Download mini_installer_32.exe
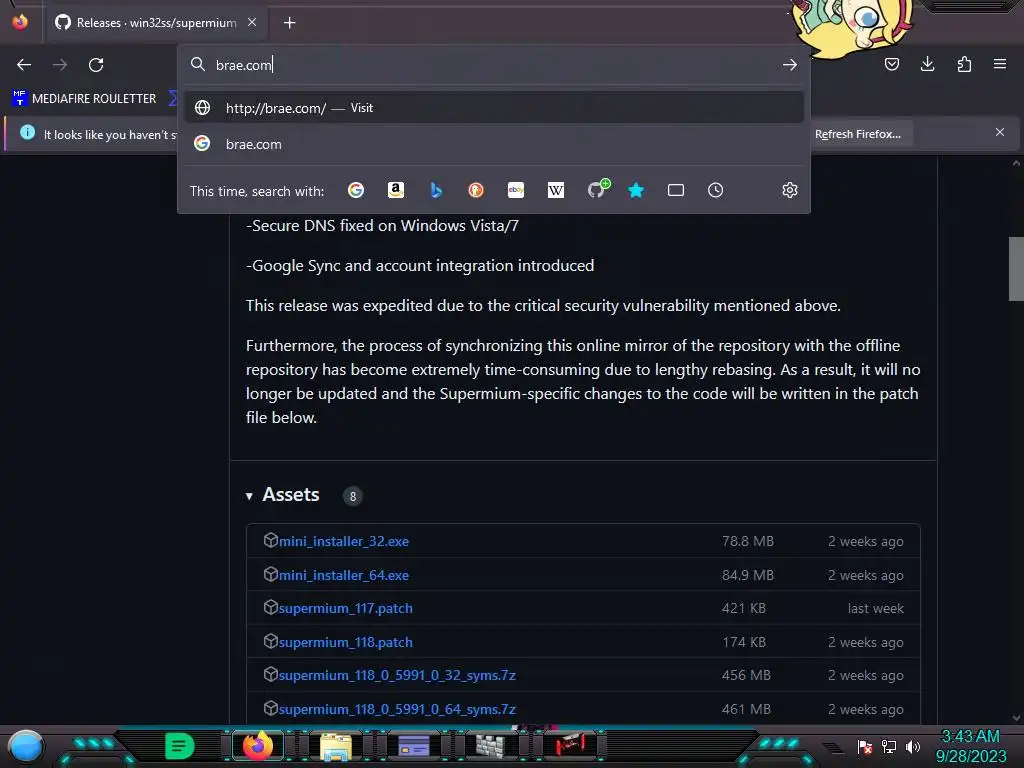The width and height of the screenshot is (1024, 768). (344, 541)
